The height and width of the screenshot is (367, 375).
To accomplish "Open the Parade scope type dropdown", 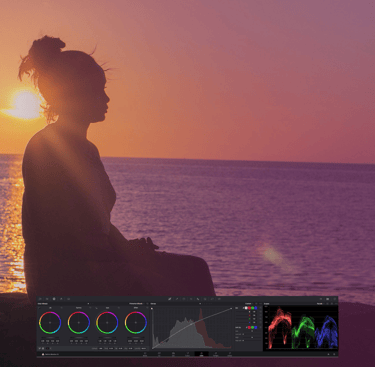I will 320,304.
